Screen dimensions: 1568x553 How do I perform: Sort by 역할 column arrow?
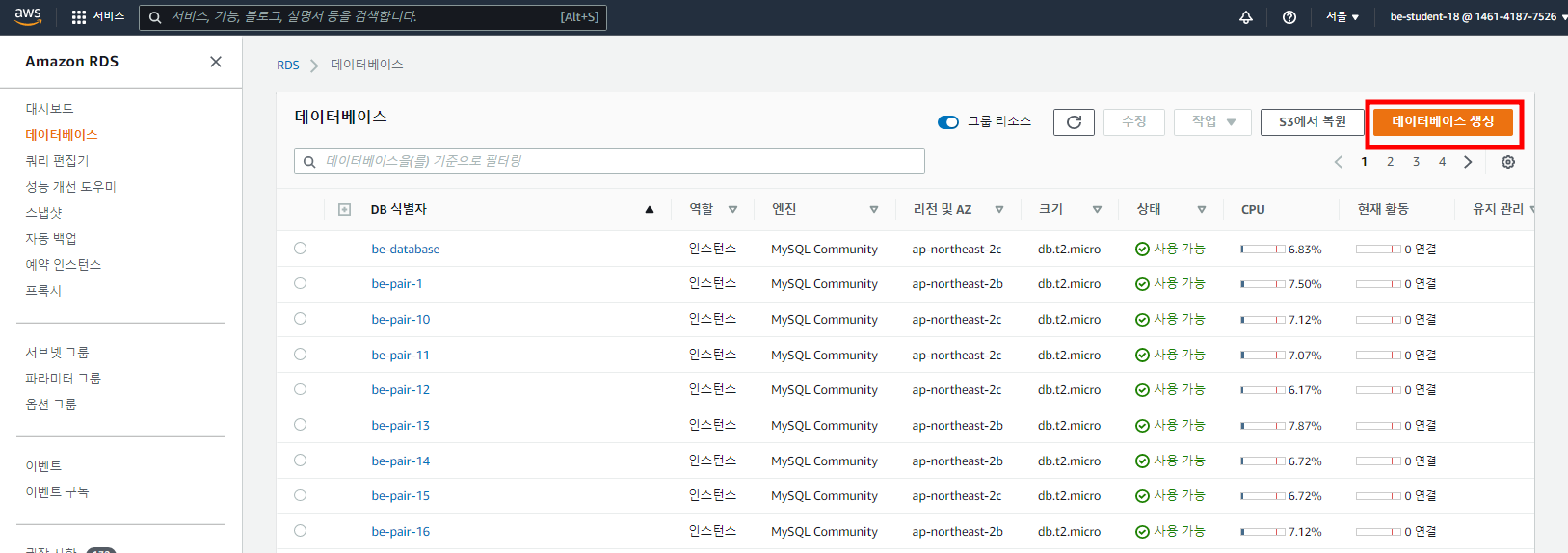[x=732, y=209]
